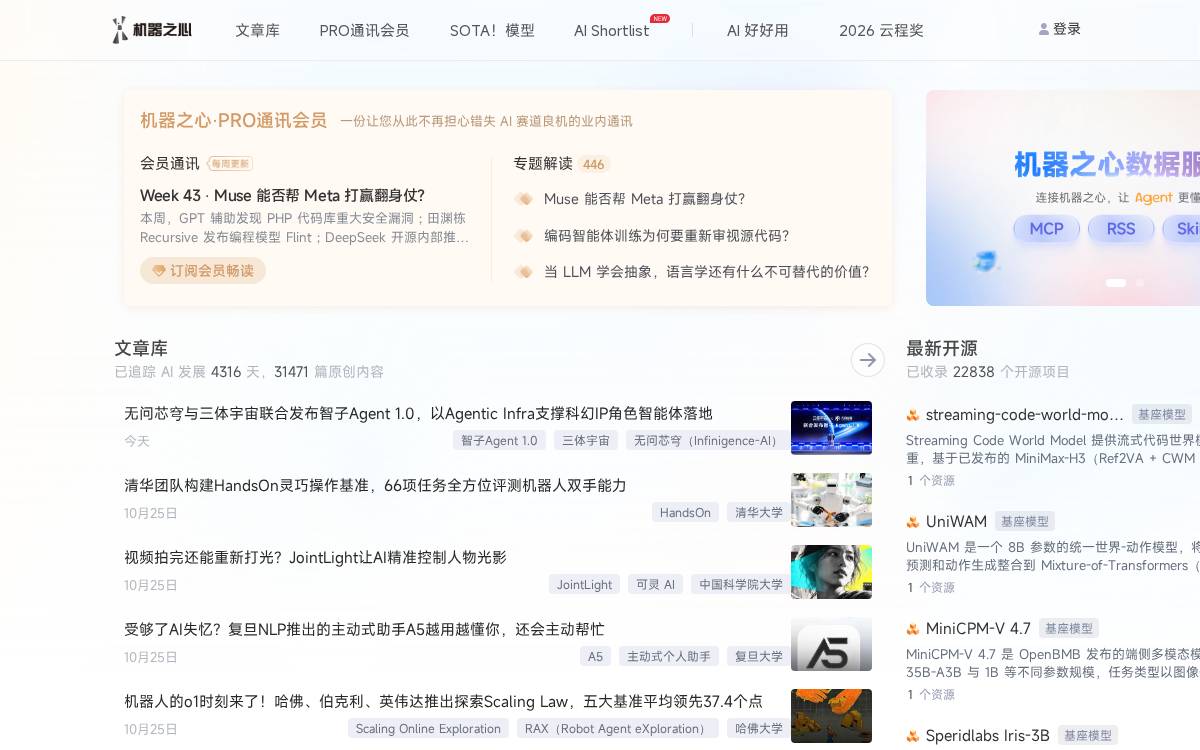Click the 智子Agent 1.0 tag

pyautogui.click(x=499, y=441)
